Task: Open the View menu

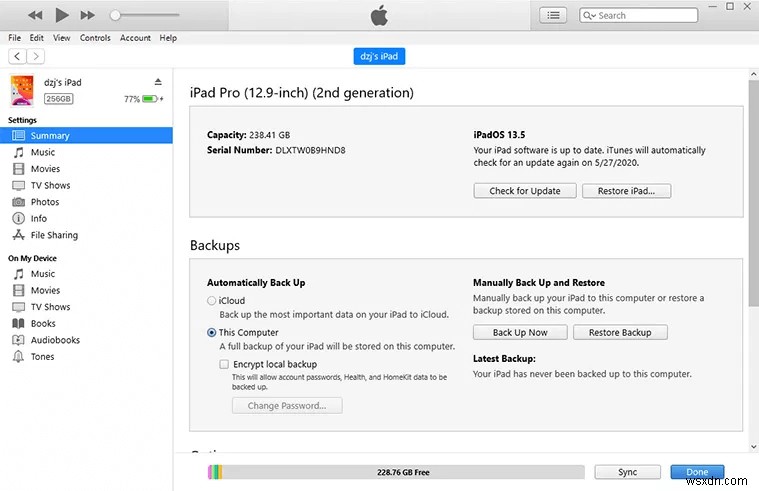Action: pos(61,38)
